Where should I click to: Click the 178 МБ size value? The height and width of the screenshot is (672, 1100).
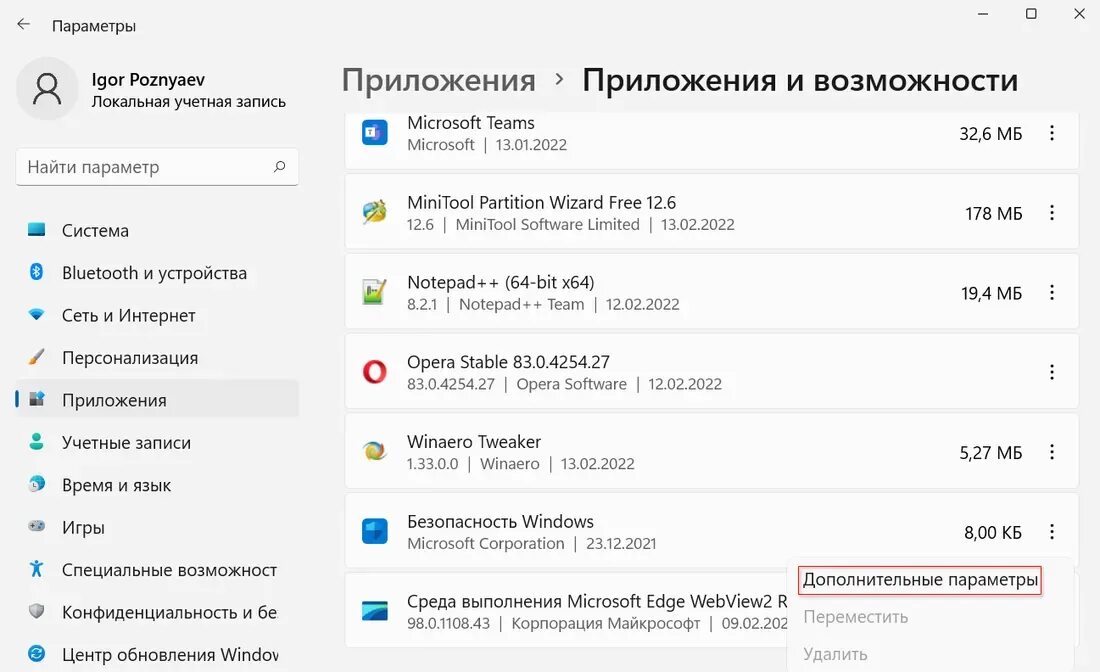click(x=993, y=213)
